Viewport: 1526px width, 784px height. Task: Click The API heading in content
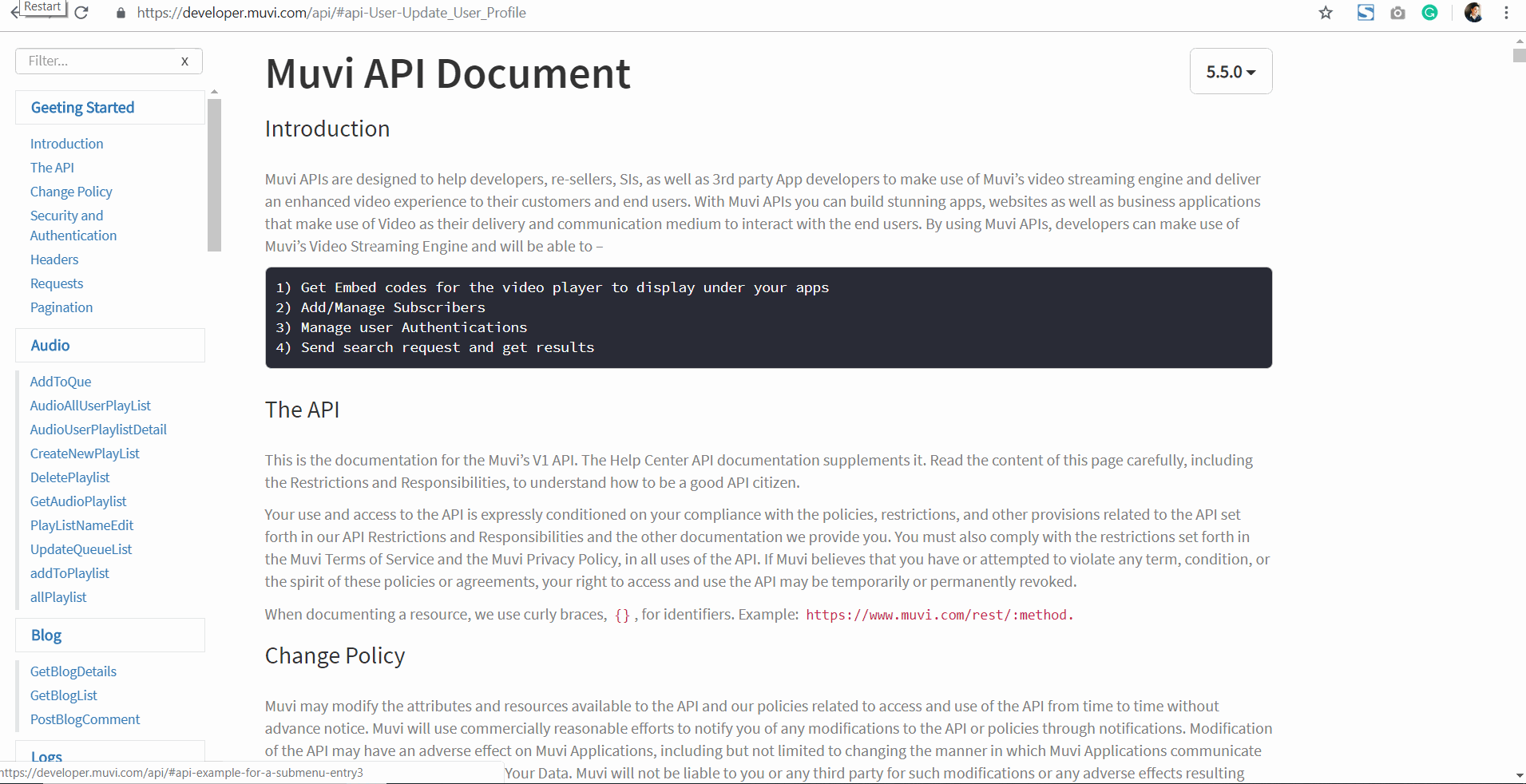[303, 410]
